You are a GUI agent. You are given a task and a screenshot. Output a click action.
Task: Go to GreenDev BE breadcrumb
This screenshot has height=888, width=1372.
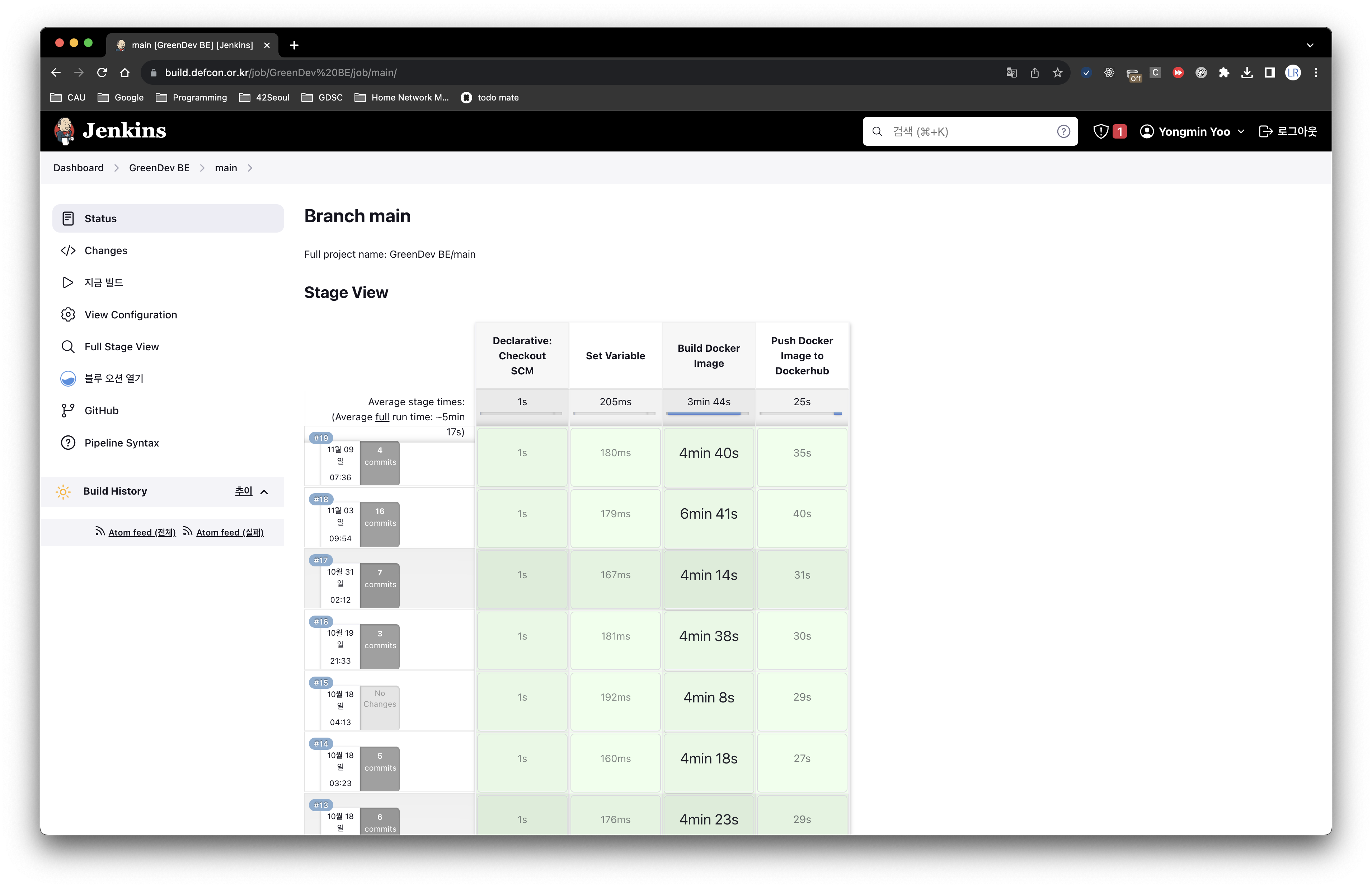click(159, 168)
